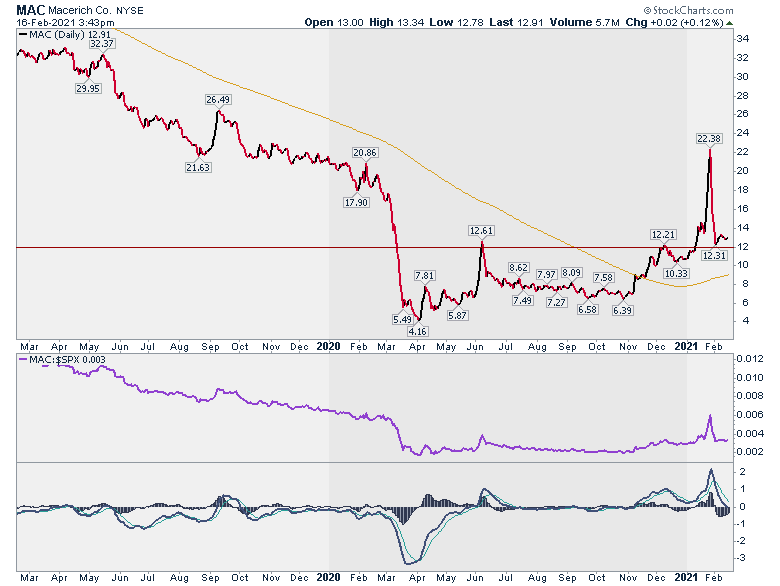Click the 17.90 low price label
780x586 pixels.
(x=356, y=202)
